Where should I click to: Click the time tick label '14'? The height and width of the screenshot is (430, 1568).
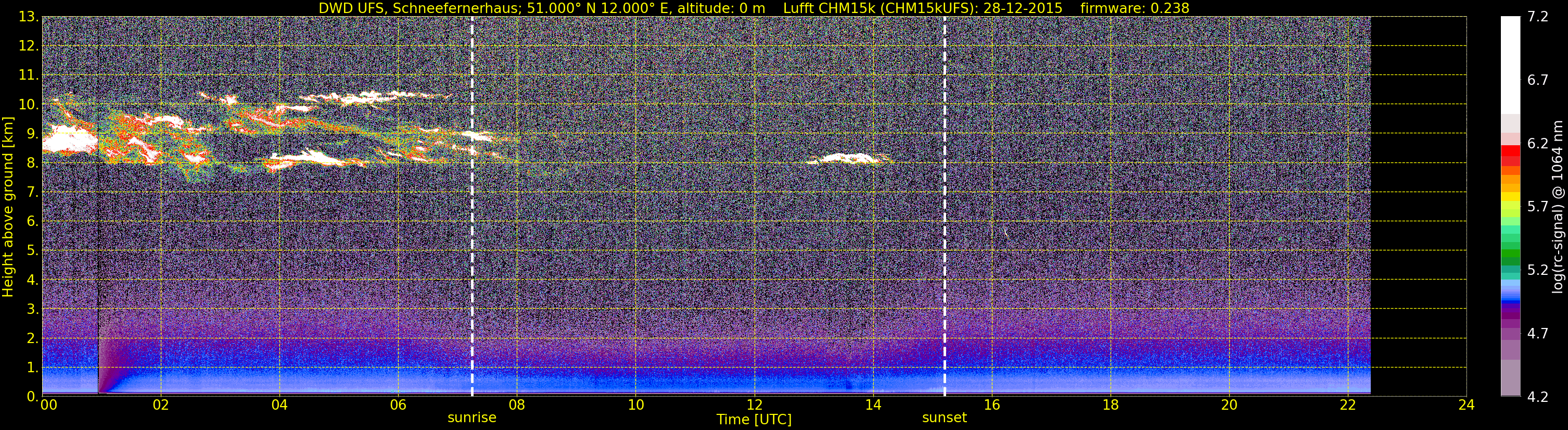873,405
